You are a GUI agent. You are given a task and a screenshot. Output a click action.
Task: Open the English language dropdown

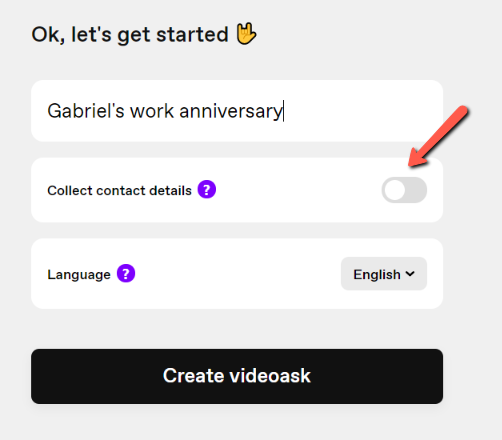tap(384, 274)
